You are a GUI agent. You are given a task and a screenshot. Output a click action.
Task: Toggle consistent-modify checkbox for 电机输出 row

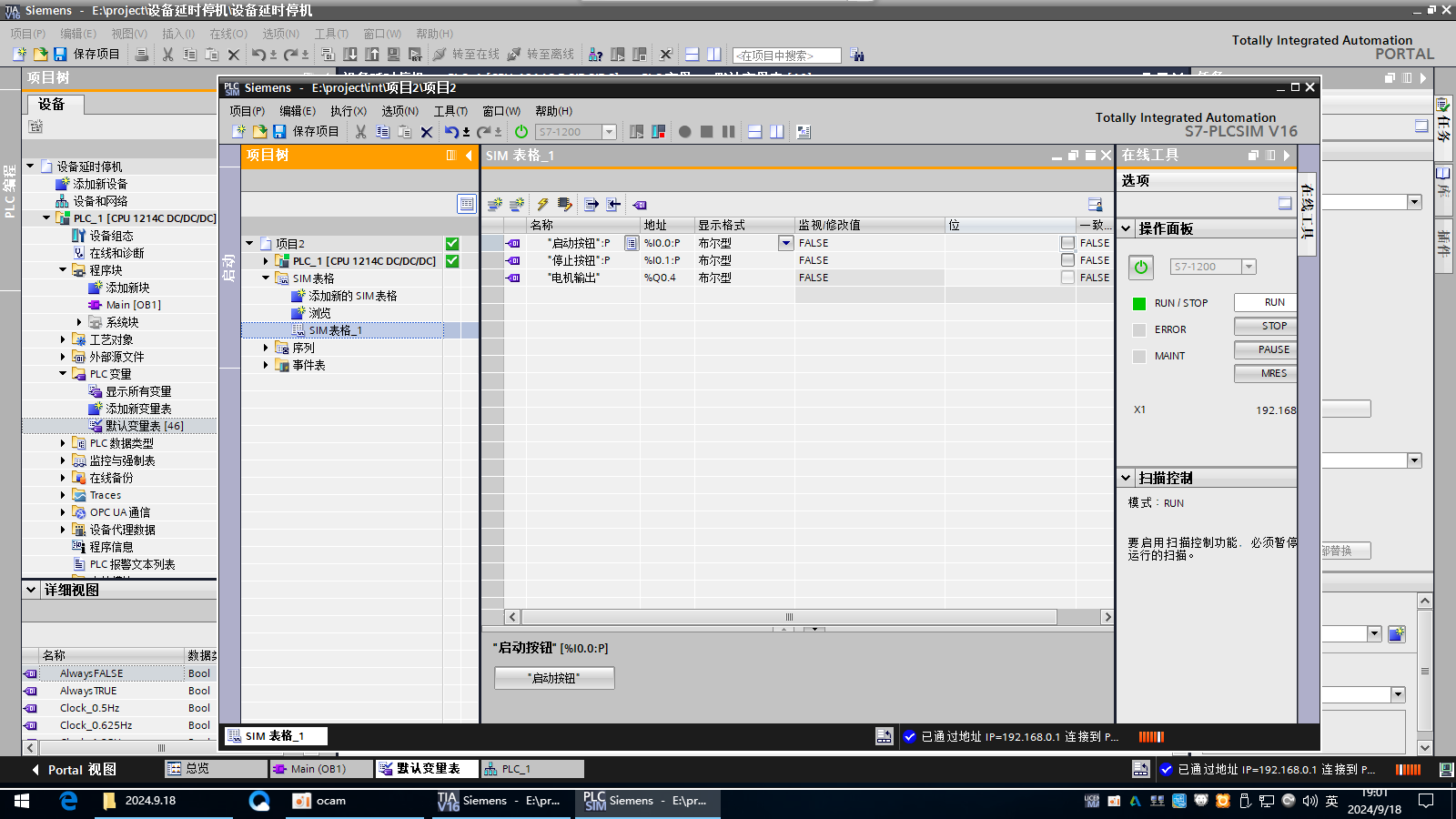(1067, 278)
